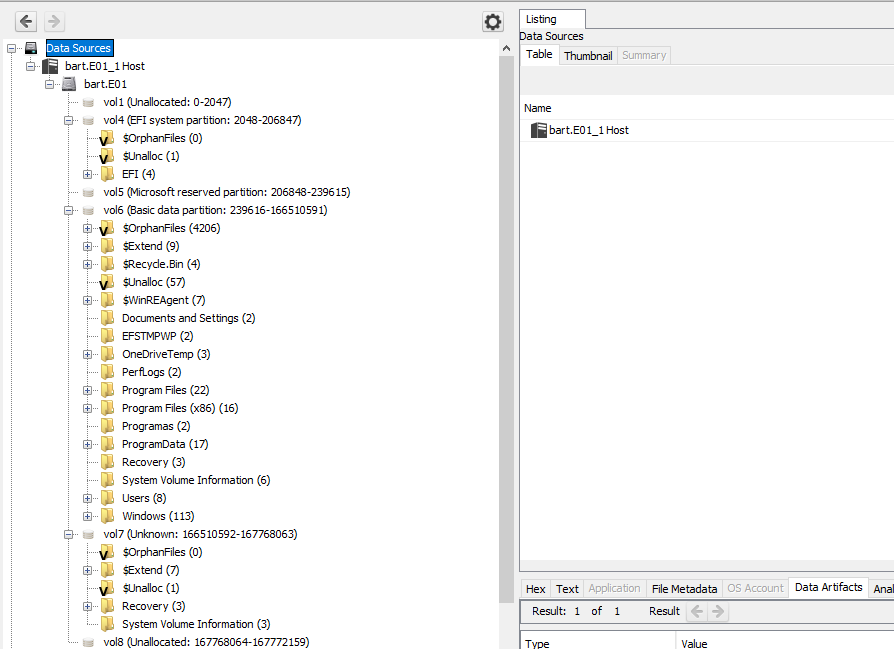Open the File Metadata tab
This screenshot has height=649, width=894.
tap(684, 589)
